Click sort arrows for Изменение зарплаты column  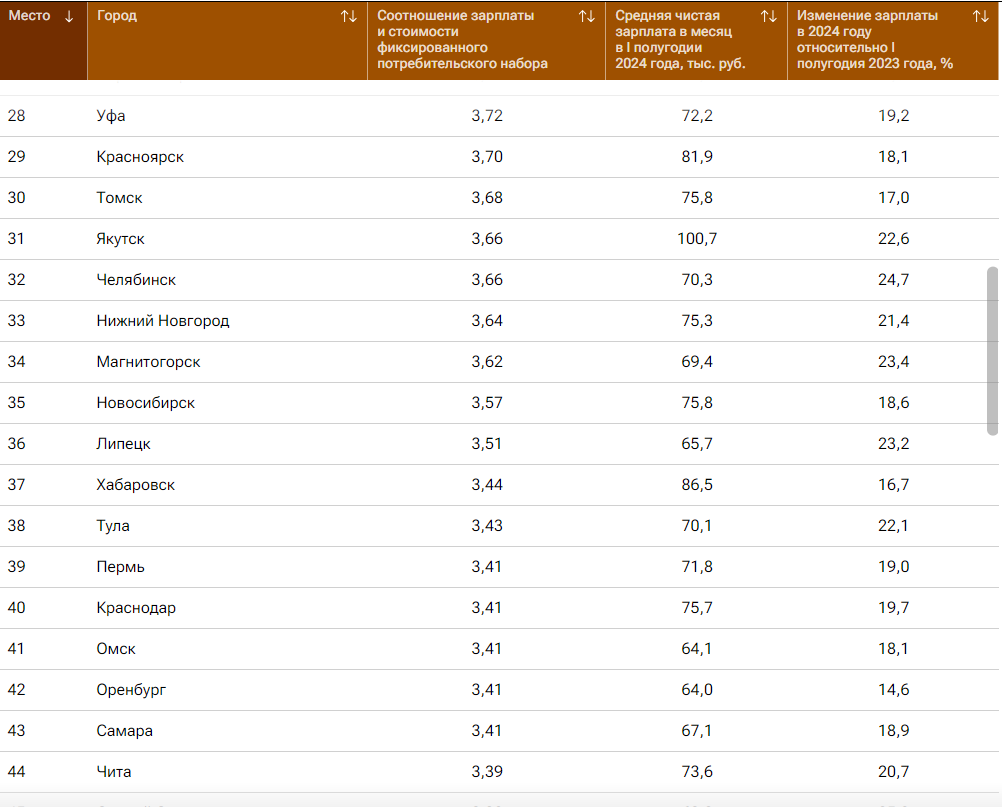pyautogui.click(x=981, y=17)
